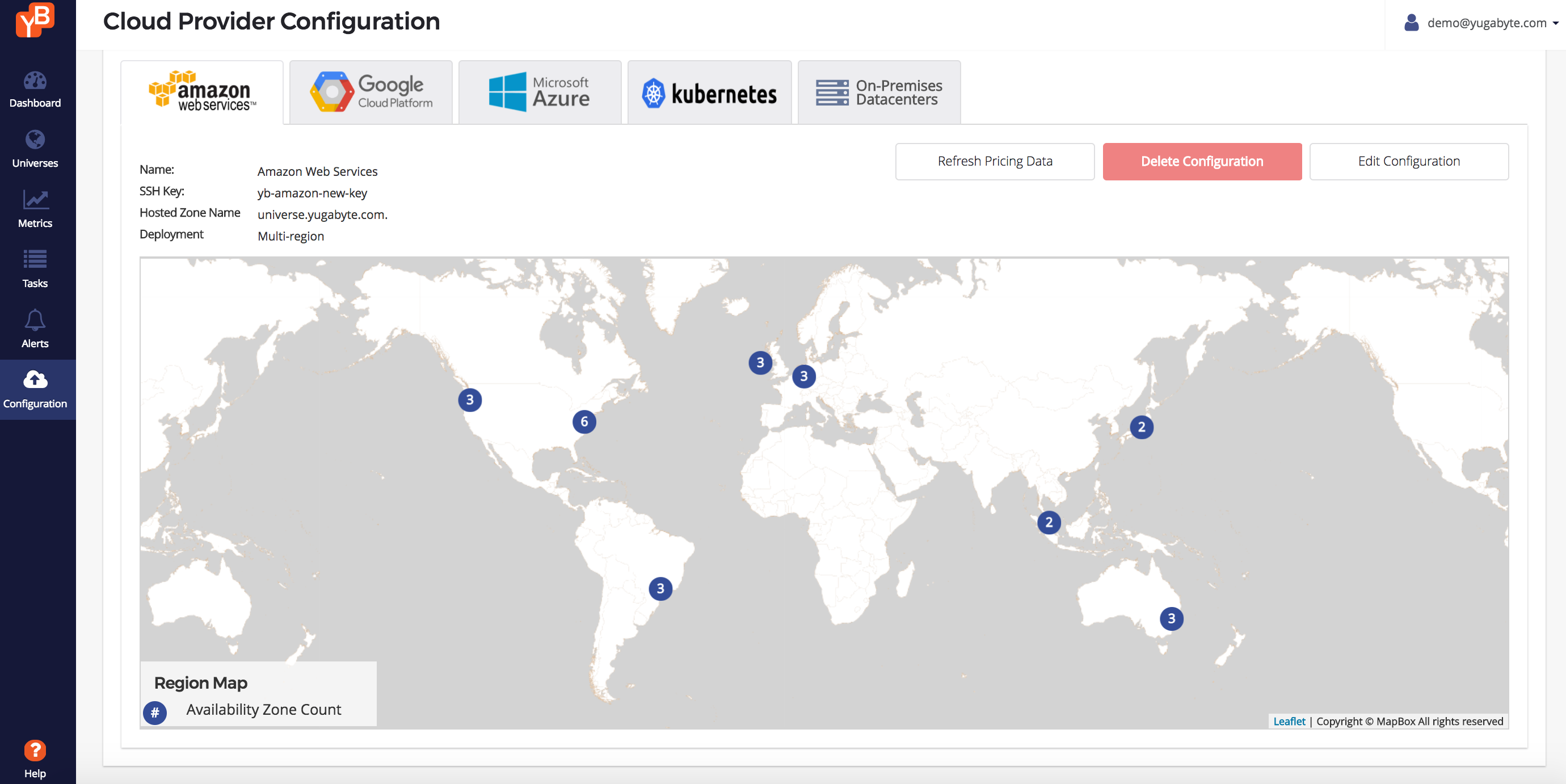Go to Universes globe icon
The image size is (1566, 784).
35,140
